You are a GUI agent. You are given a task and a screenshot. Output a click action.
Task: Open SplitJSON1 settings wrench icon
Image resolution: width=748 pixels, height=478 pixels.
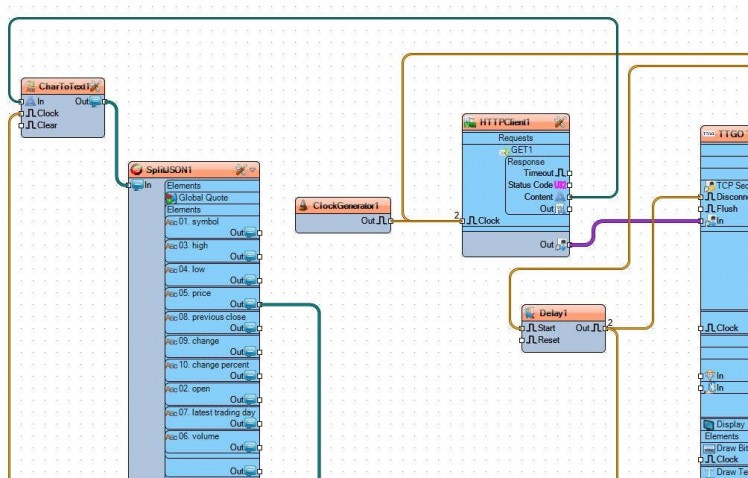tap(241, 170)
